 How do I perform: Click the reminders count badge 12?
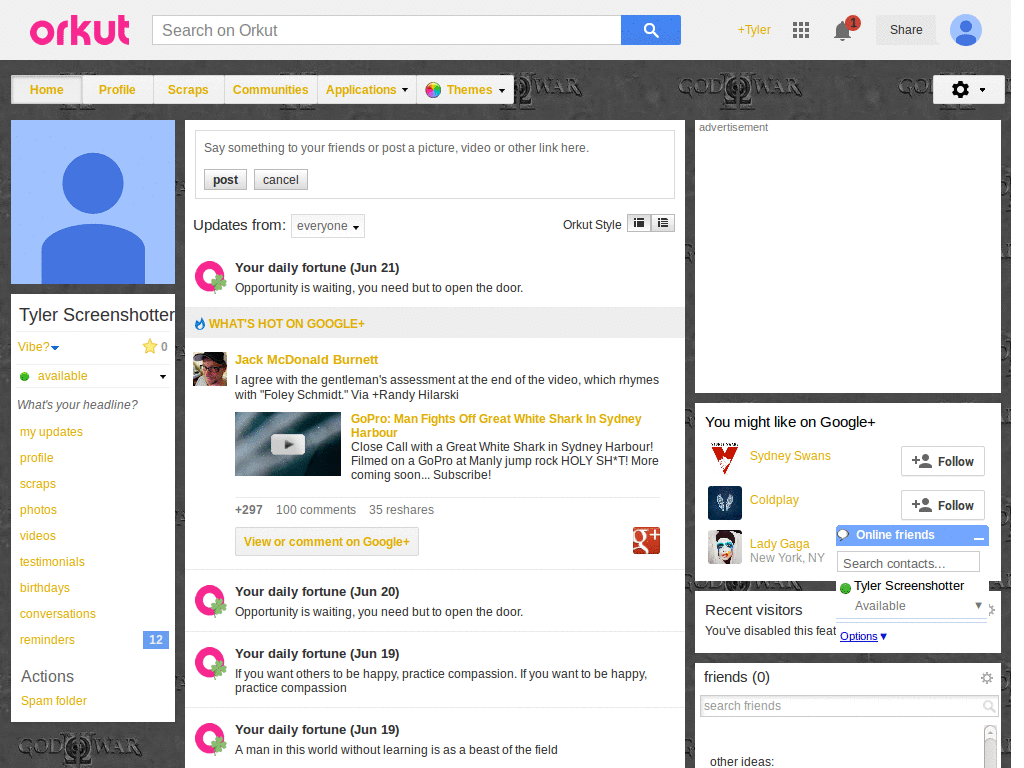click(155, 640)
